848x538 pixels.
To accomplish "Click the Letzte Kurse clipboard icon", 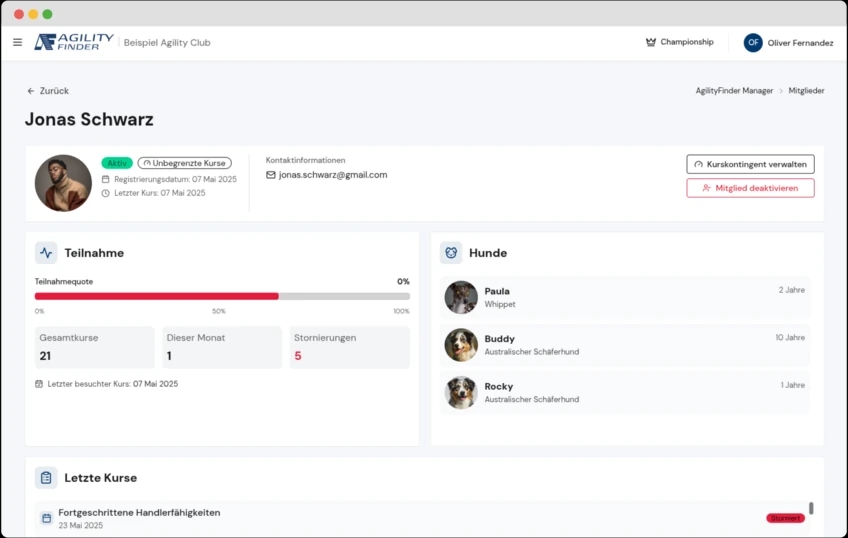I will coord(46,478).
